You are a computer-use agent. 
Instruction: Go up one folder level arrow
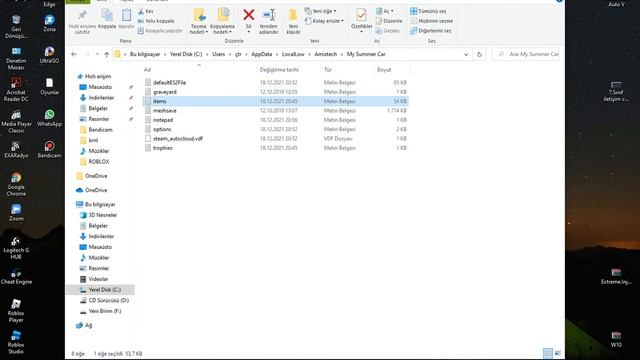[x=107, y=54]
